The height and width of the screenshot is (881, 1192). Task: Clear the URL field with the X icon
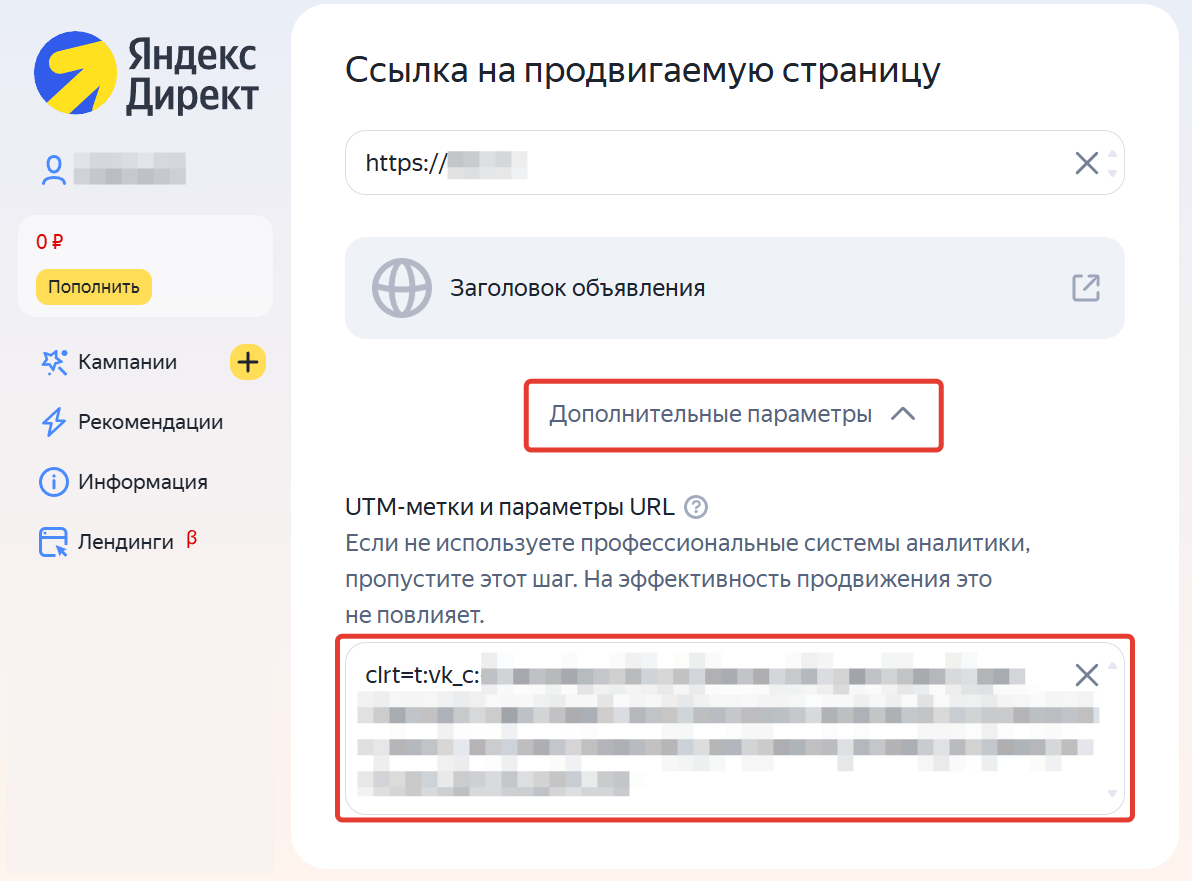[1086, 162]
